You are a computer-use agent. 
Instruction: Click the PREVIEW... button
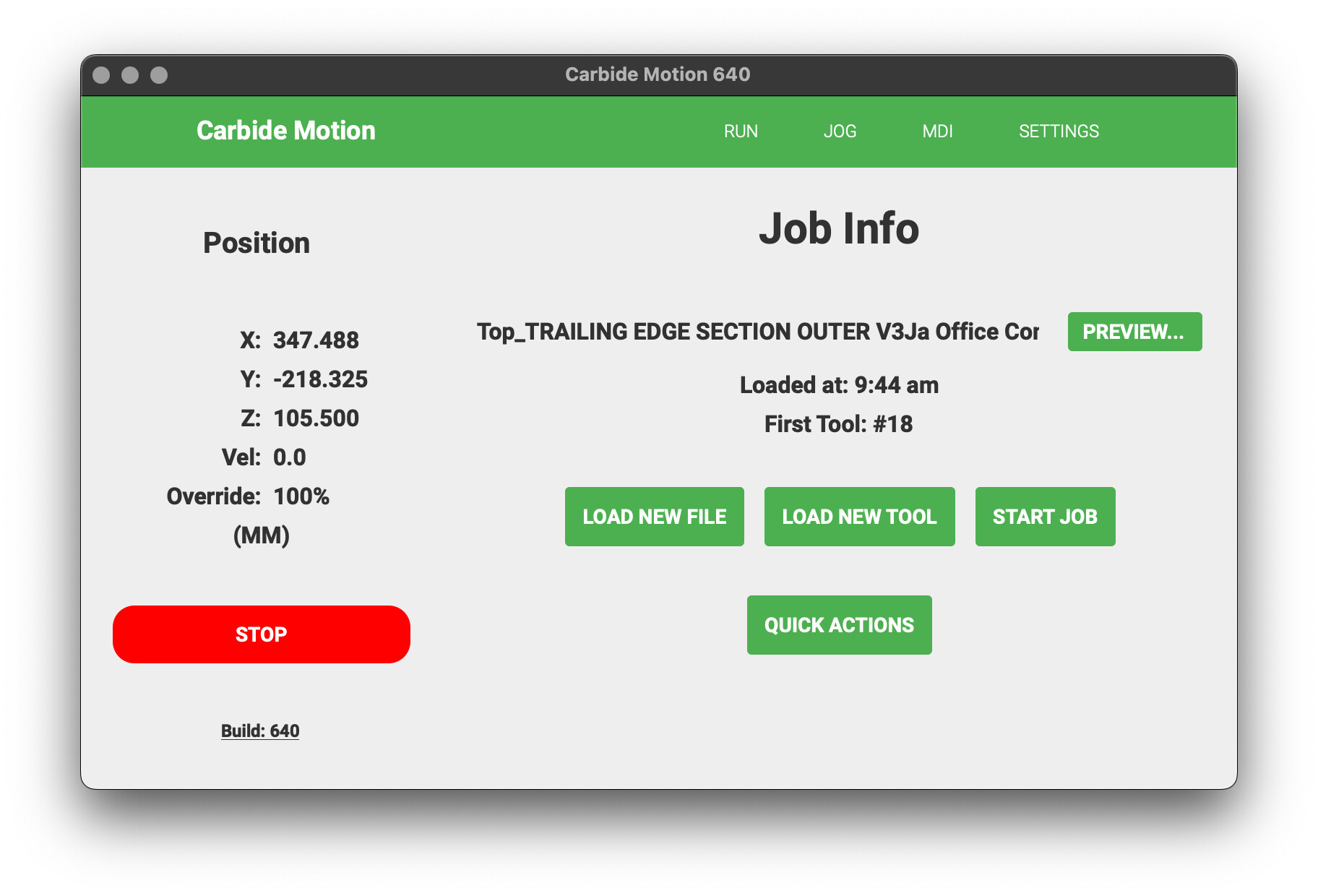click(x=1134, y=332)
